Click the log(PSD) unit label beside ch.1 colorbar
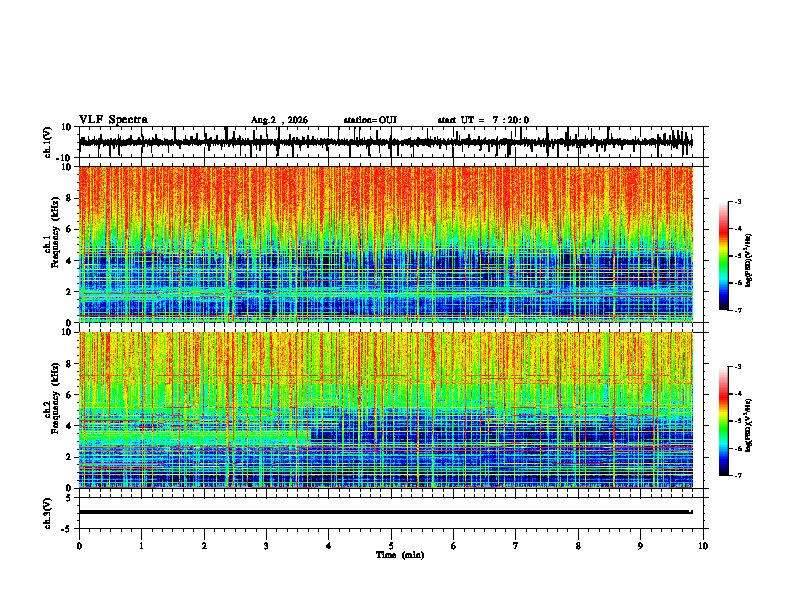This screenshot has height=612, width=792. pyautogui.click(x=749, y=260)
